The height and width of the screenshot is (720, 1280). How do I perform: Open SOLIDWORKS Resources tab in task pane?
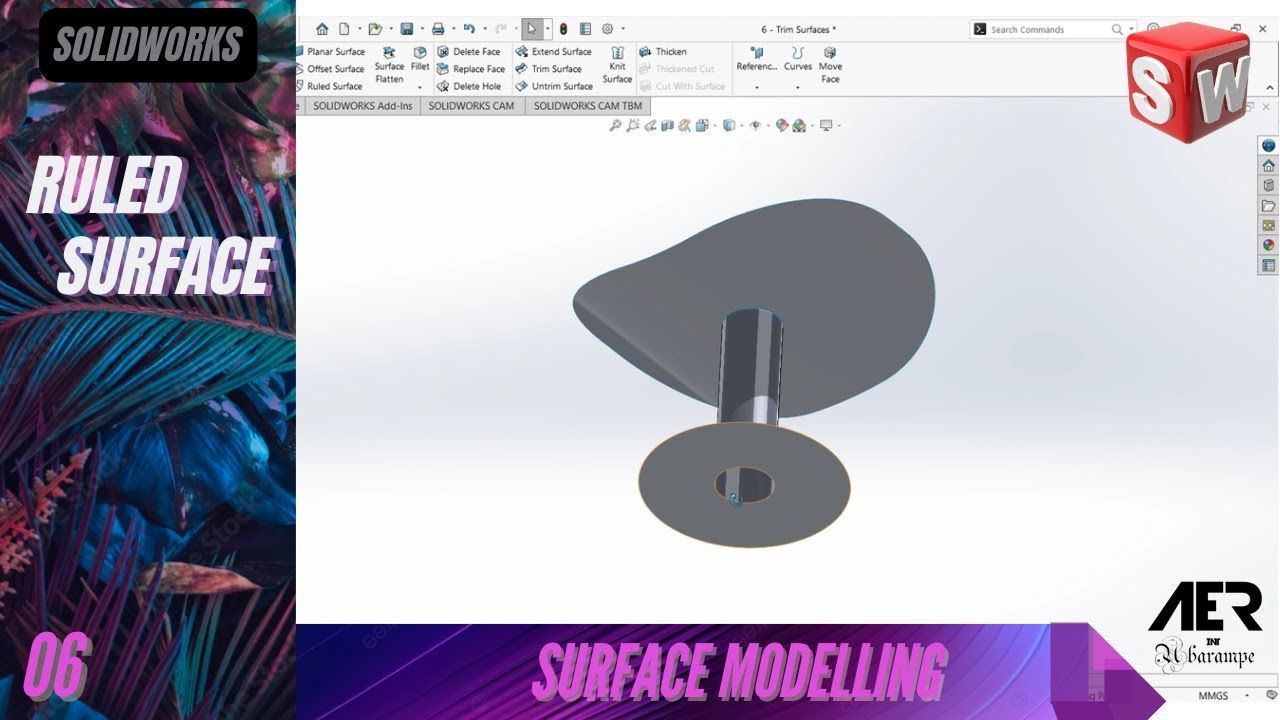(1268, 145)
